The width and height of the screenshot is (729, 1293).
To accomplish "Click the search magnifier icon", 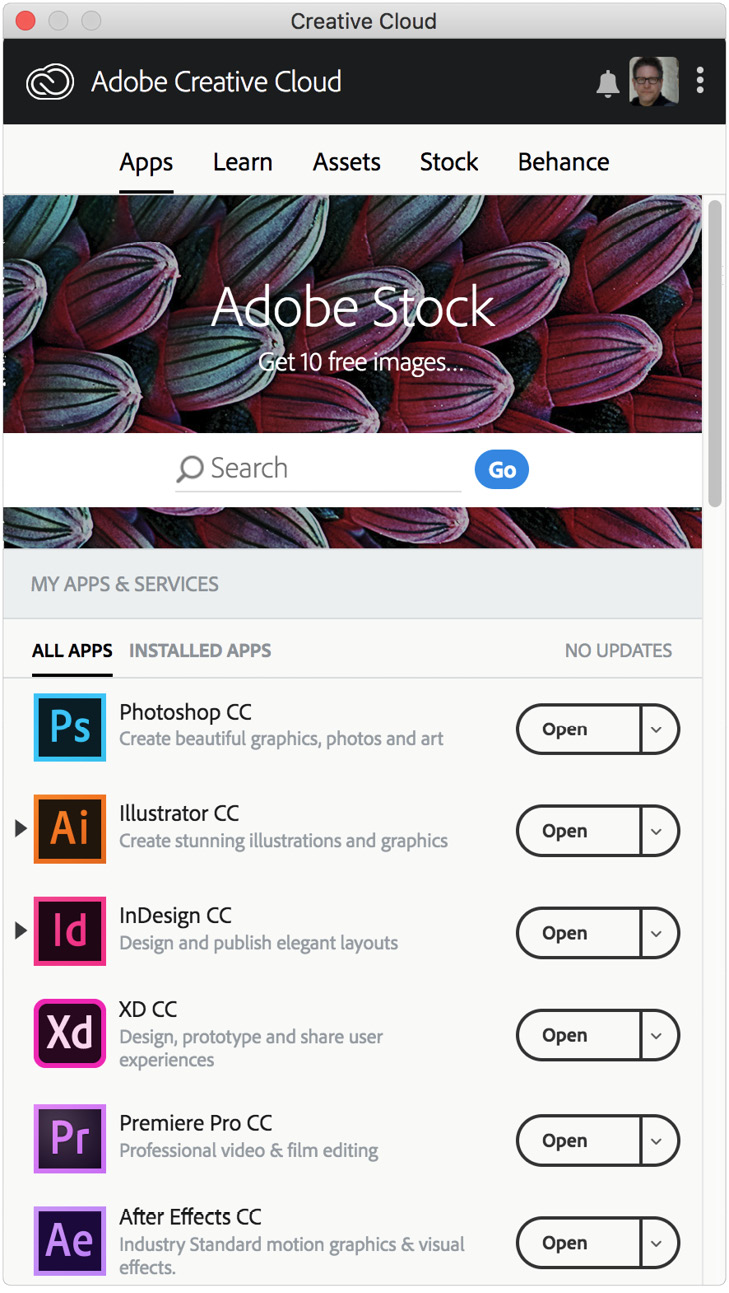I will (x=190, y=469).
